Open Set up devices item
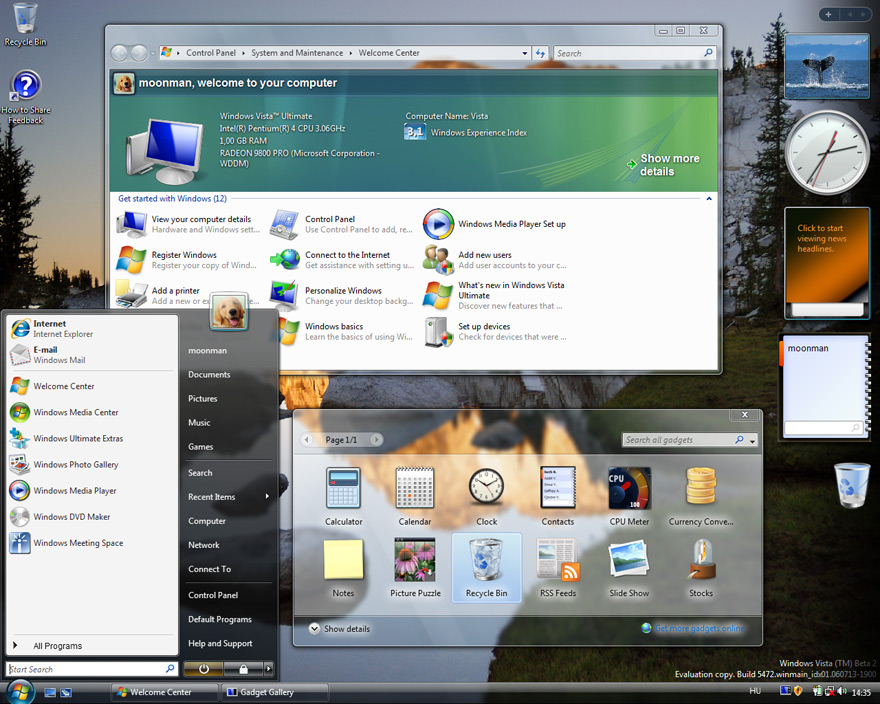Viewport: 880px width, 704px height. coord(494,331)
